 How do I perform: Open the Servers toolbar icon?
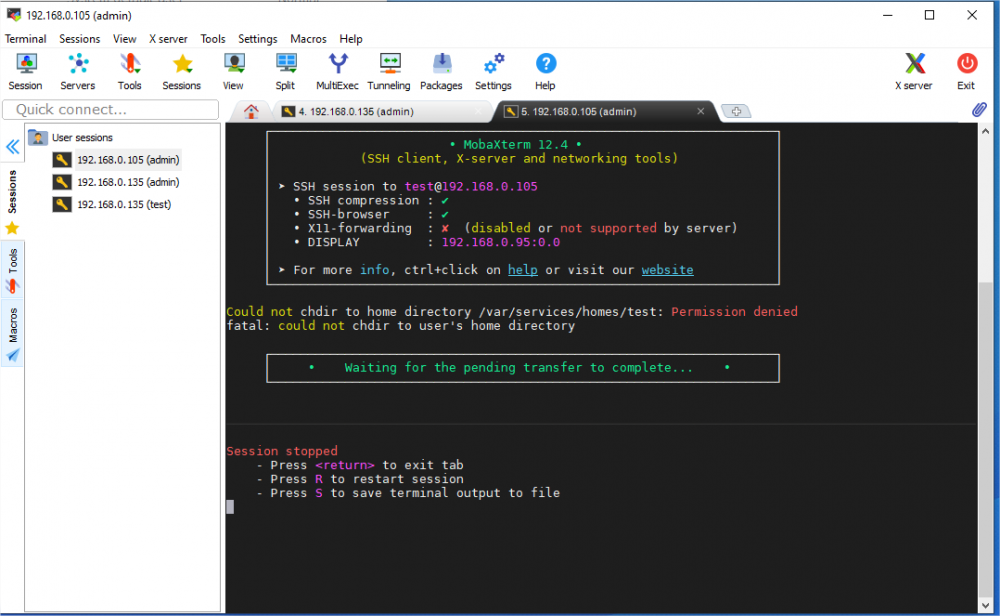tap(78, 71)
